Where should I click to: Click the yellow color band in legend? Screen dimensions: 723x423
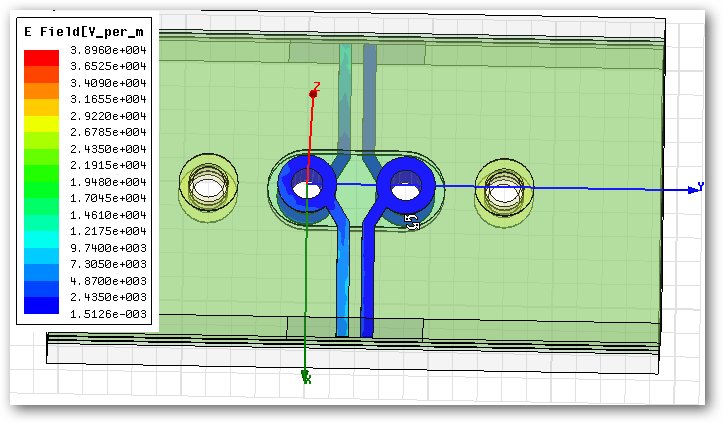(41, 124)
